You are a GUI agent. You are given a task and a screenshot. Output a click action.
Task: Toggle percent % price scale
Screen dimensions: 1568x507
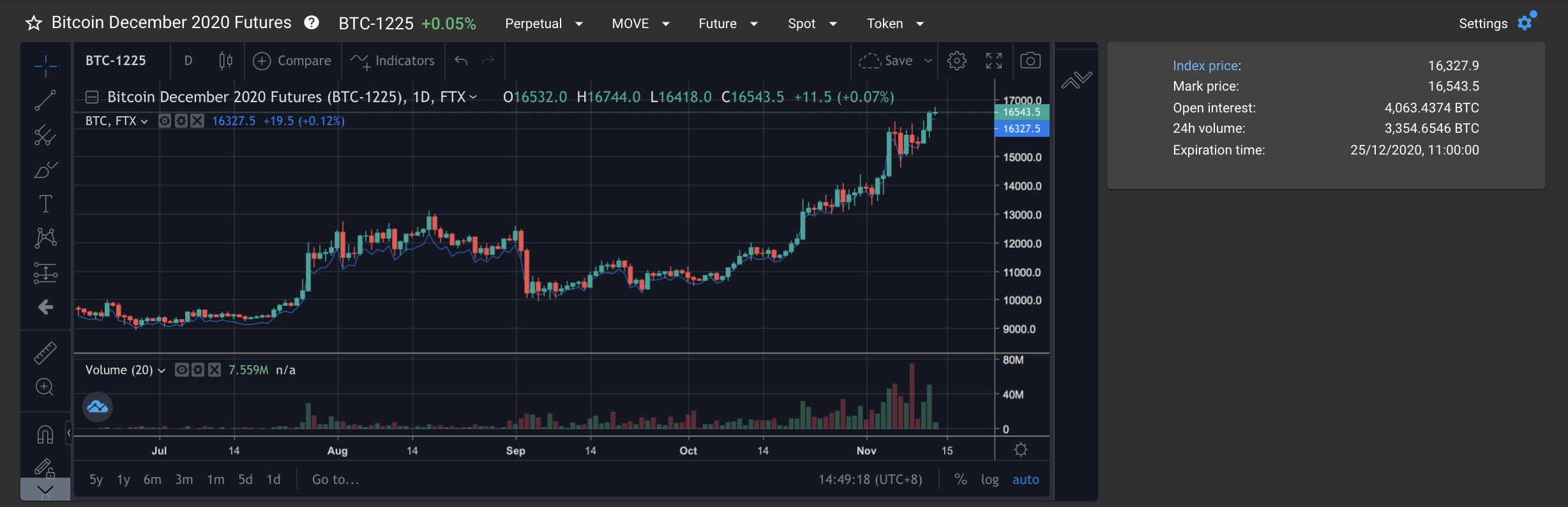[960, 480]
